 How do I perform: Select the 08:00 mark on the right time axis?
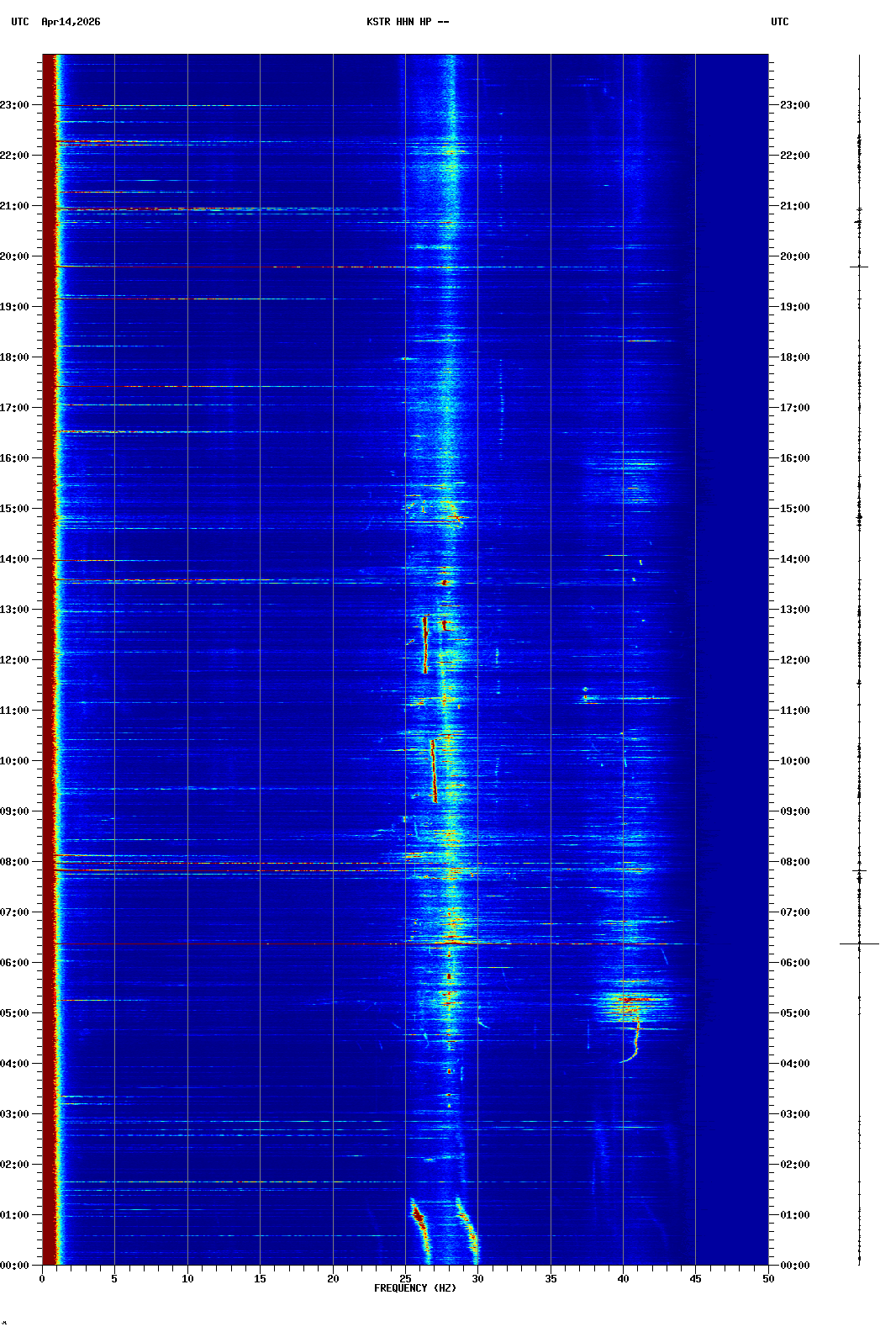tap(794, 862)
